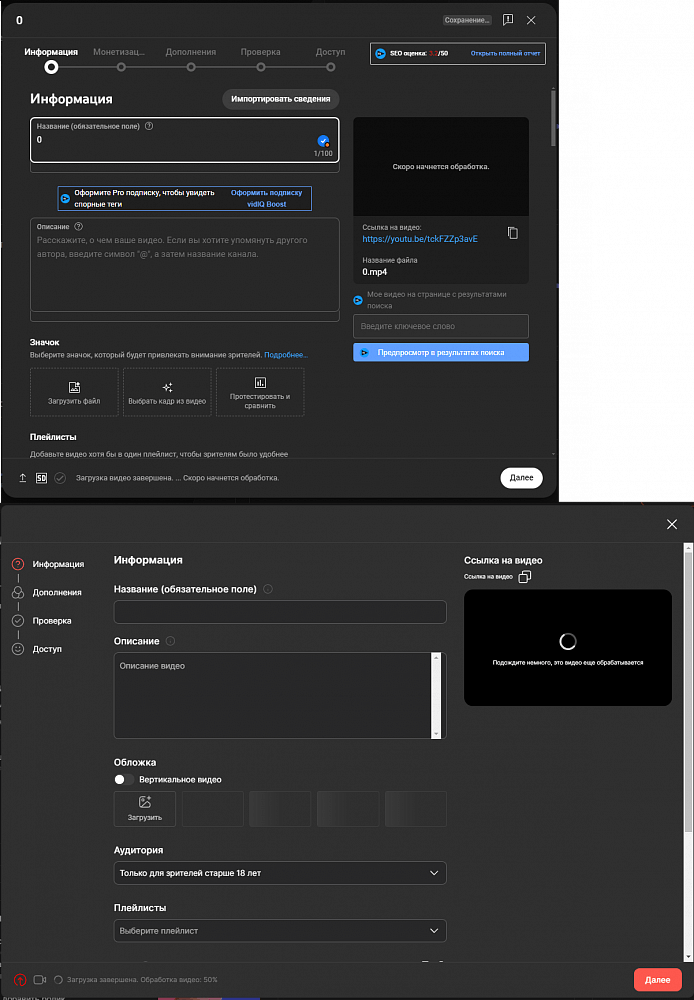The width and height of the screenshot is (694, 1000).
Task: Select the first empty cover thumbnail
Action: click(212, 809)
